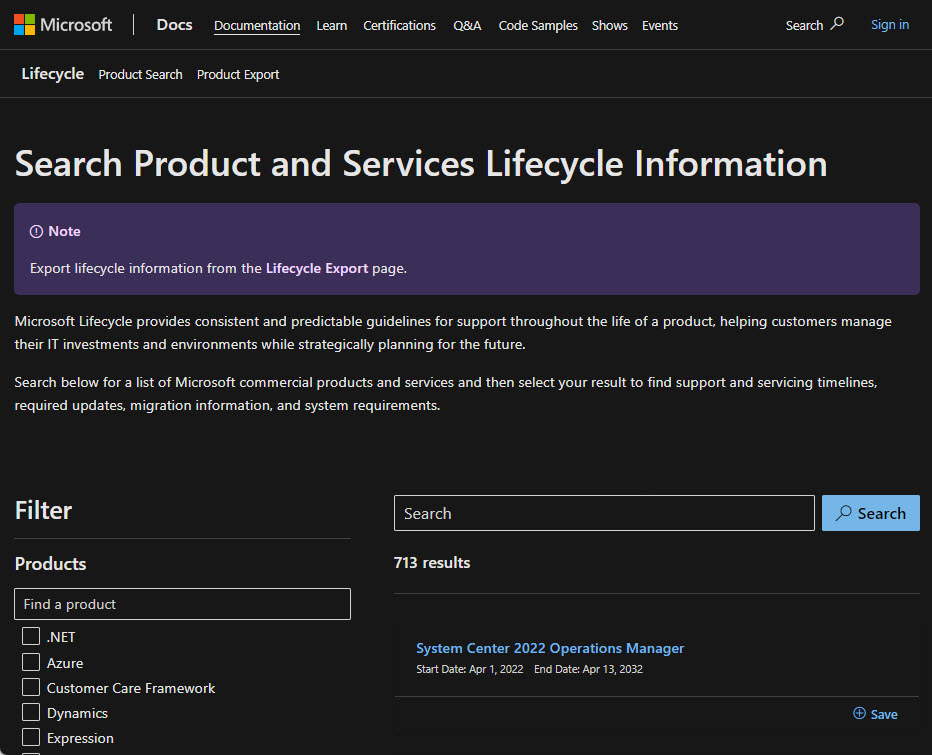Image resolution: width=932 pixels, height=755 pixels.
Task: Navigate to Q&A
Action: [x=467, y=26]
